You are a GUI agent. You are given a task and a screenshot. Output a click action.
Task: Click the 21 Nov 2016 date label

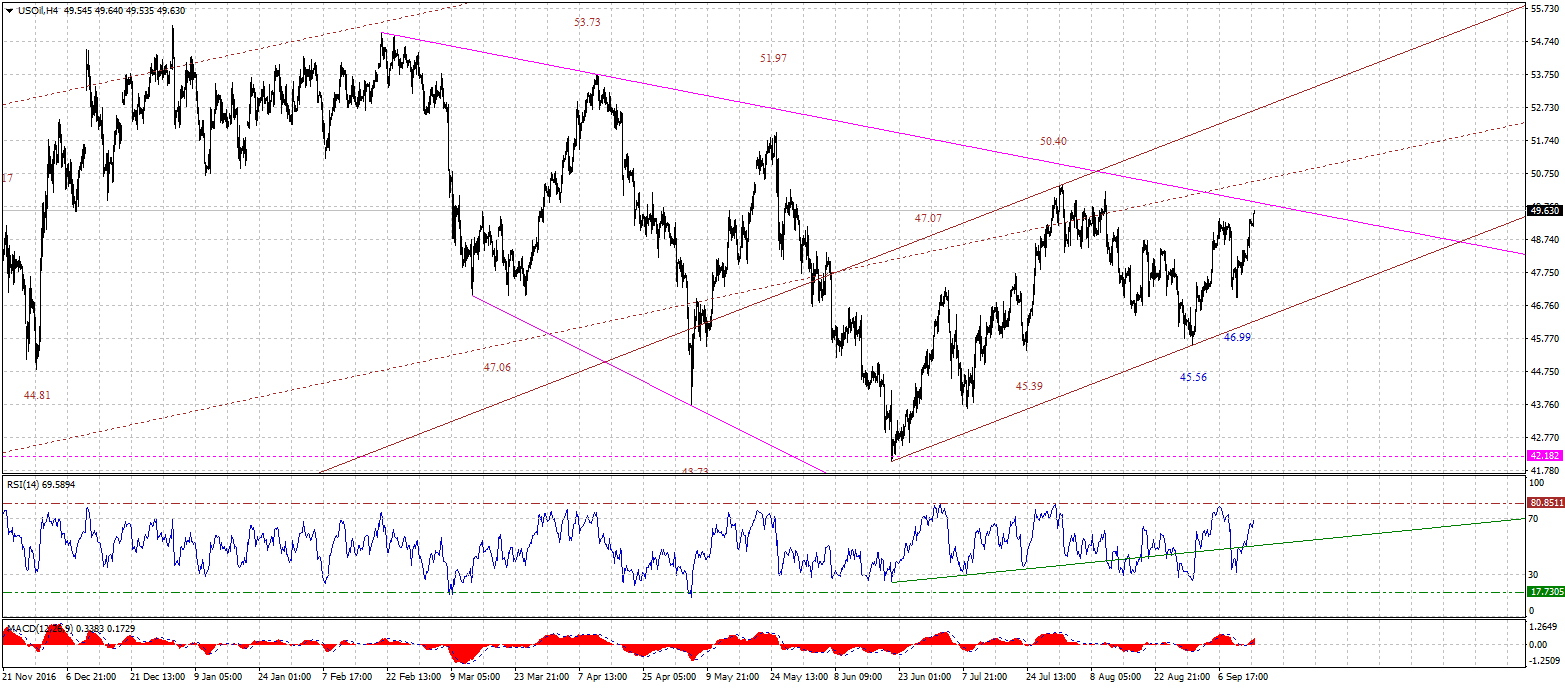pos(30,677)
